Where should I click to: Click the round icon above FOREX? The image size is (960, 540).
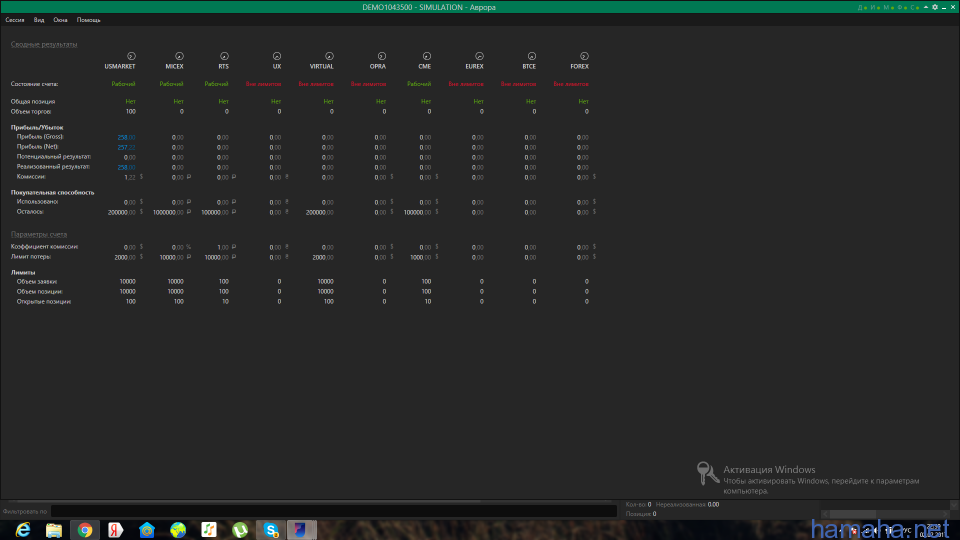584,56
